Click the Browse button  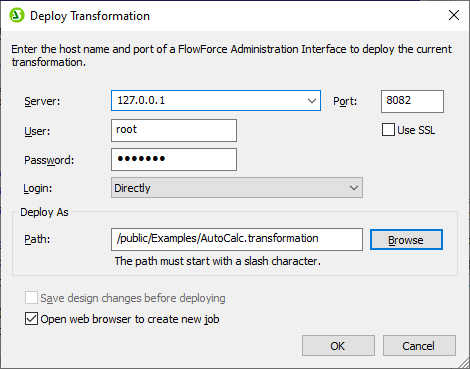(406, 240)
